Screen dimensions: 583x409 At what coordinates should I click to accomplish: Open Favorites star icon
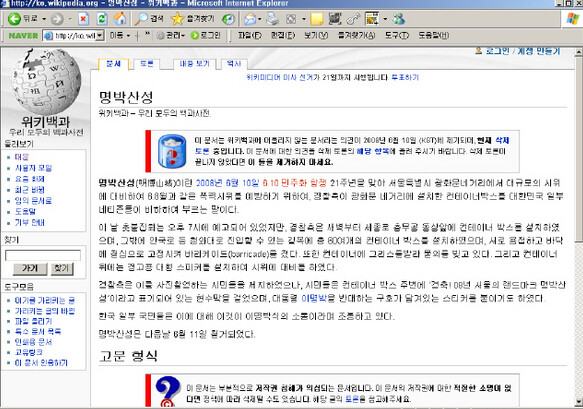178,19
